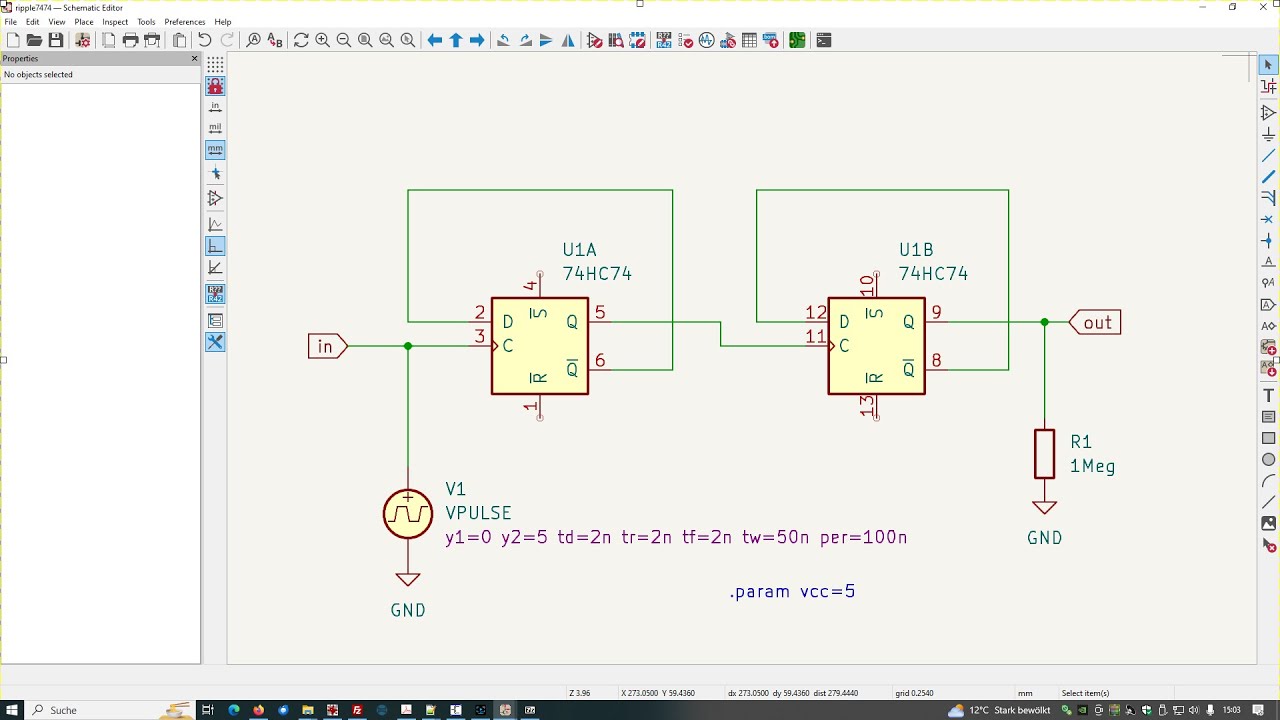Rotate selection clockwise
The height and width of the screenshot is (720, 1280).
point(525,40)
